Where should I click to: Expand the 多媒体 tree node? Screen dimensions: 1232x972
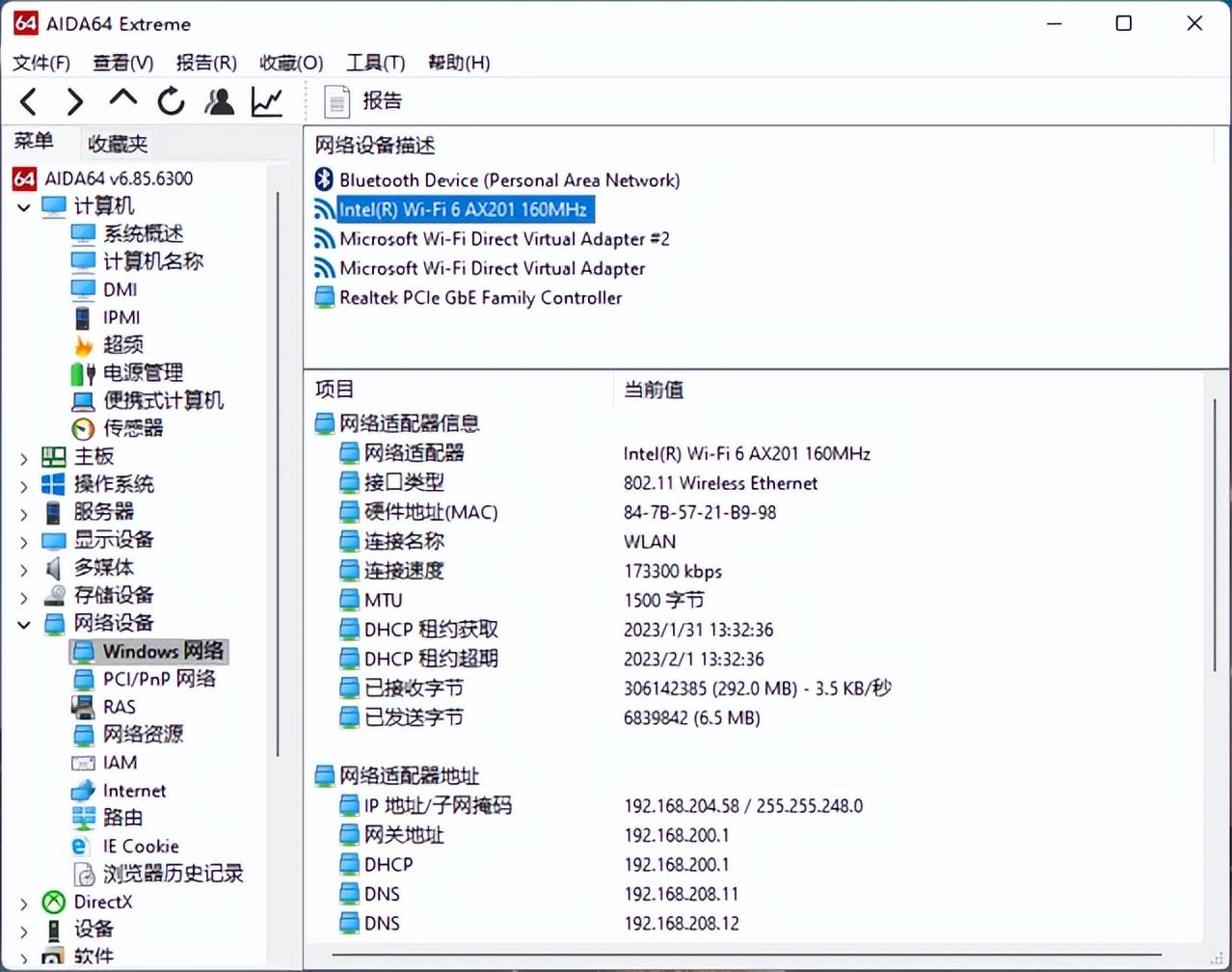coord(24,570)
